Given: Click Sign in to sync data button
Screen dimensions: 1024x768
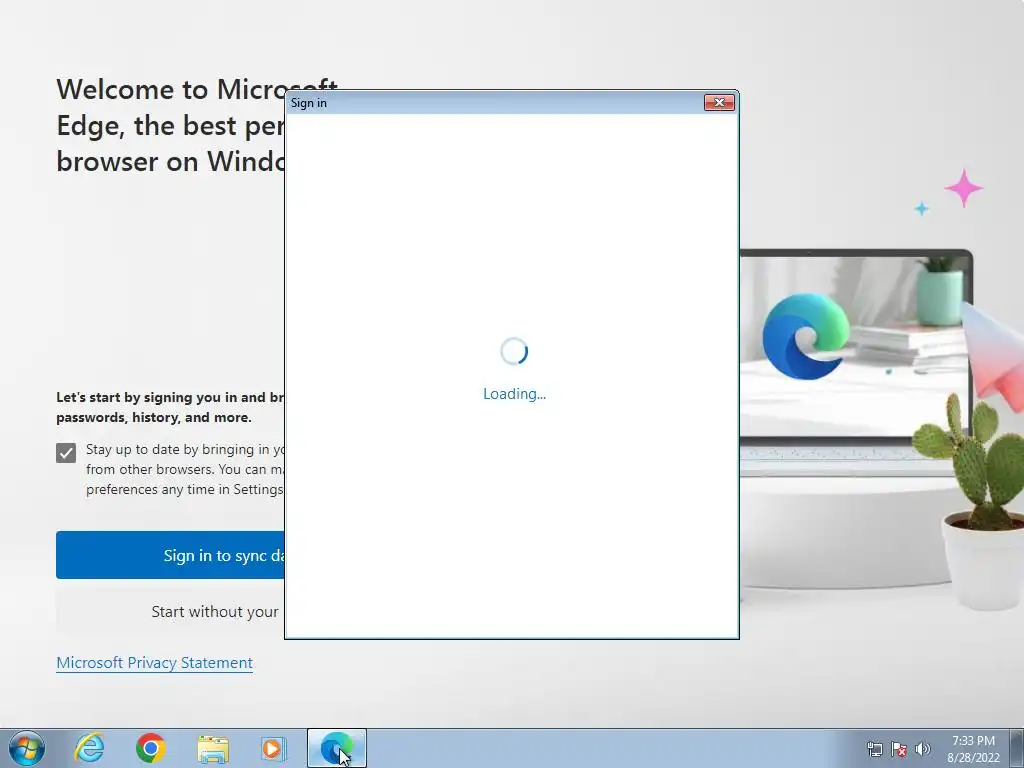Looking at the screenshot, I should click(170, 555).
